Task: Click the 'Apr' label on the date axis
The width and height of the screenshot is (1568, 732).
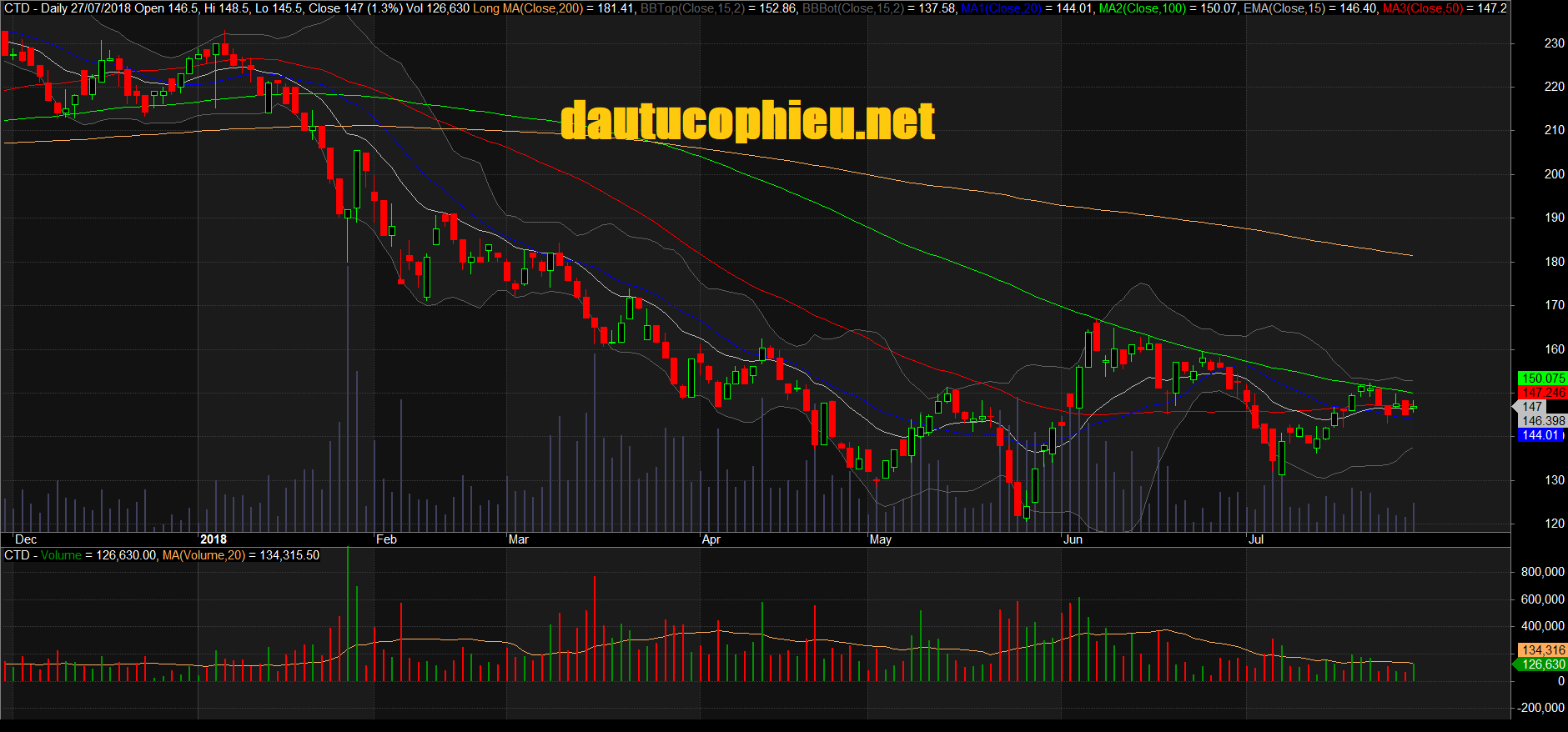Action: pos(711,539)
